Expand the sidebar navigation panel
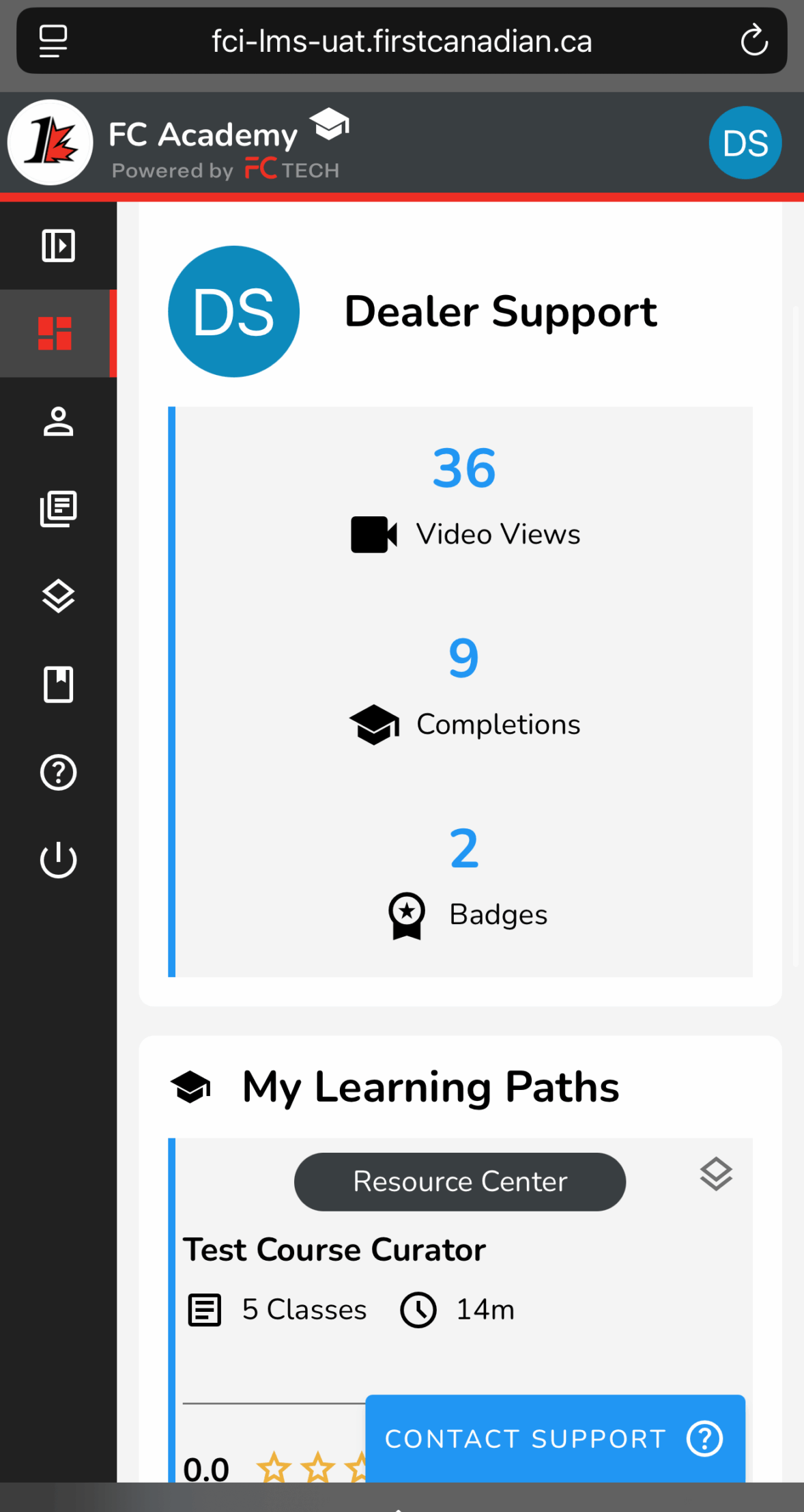This screenshot has width=804, height=1512. 58,246
